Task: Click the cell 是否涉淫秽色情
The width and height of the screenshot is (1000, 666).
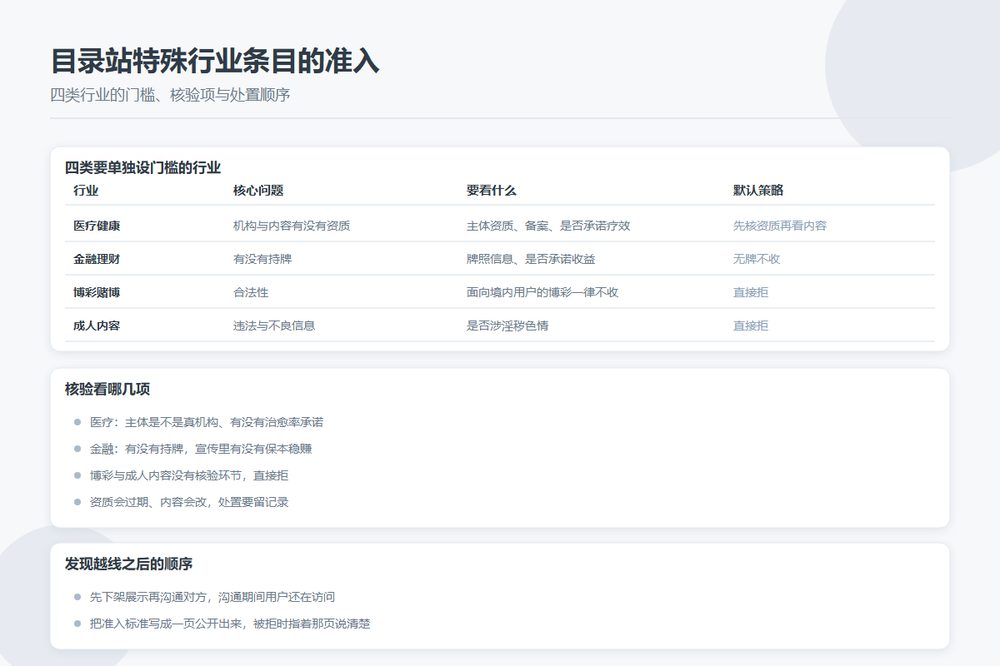Action: [x=508, y=325]
